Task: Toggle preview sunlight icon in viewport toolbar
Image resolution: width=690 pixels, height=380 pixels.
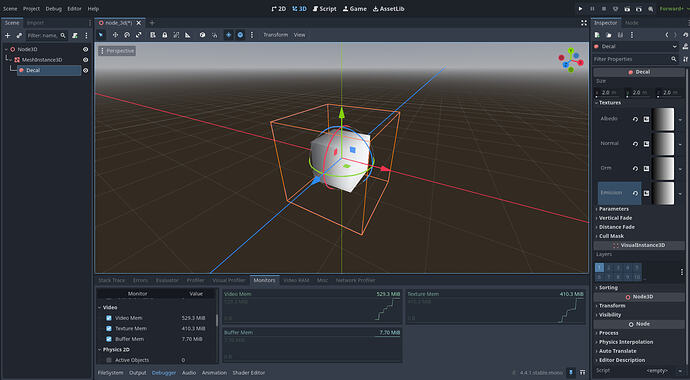Action: pyautogui.click(x=228, y=35)
